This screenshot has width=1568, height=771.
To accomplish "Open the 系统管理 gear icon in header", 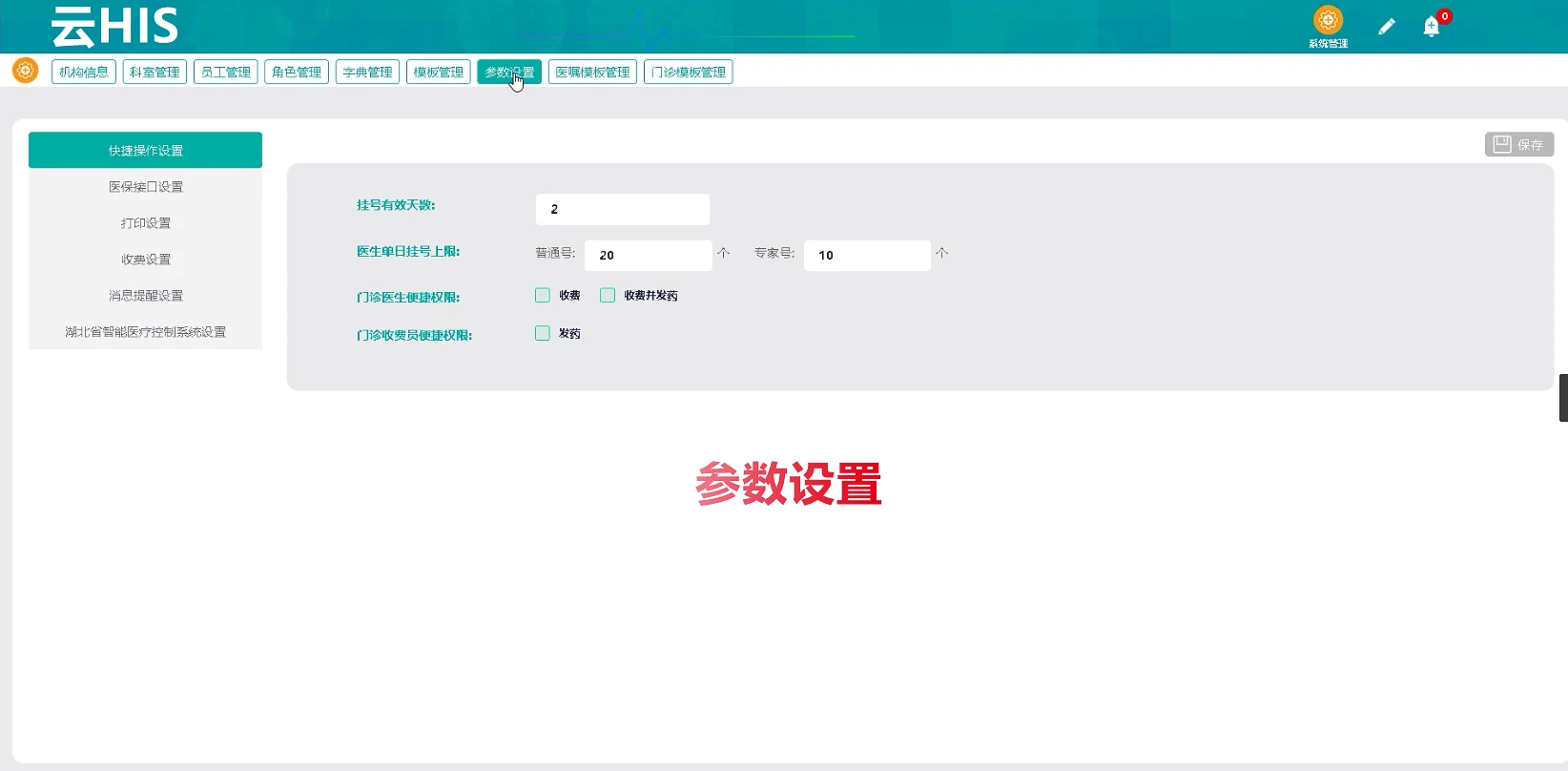I will [x=1328, y=20].
